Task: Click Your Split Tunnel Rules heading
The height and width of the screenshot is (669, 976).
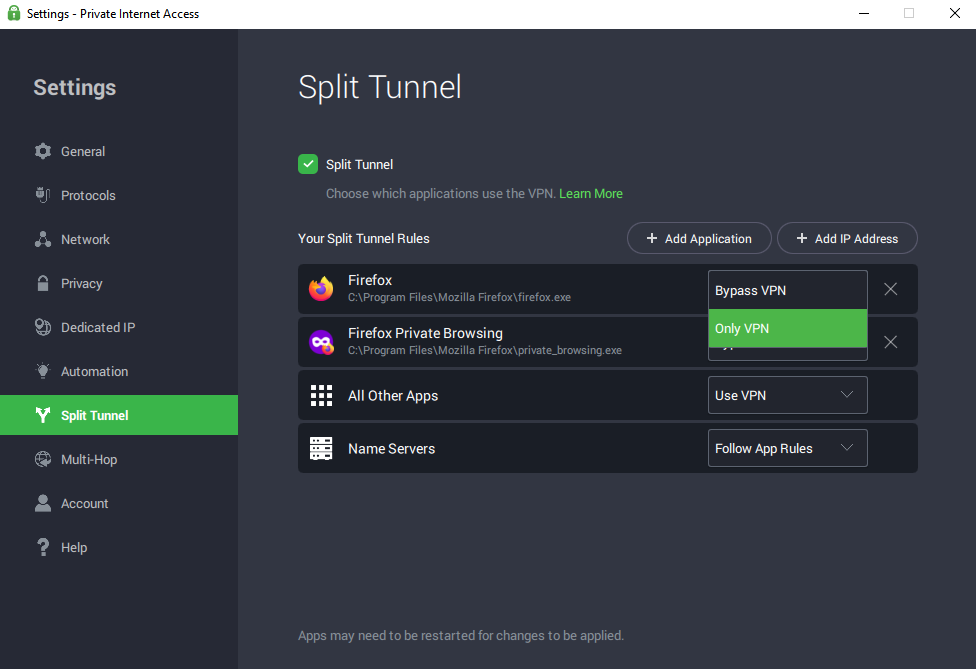Action: pyautogui.click(x=364, y=239)
